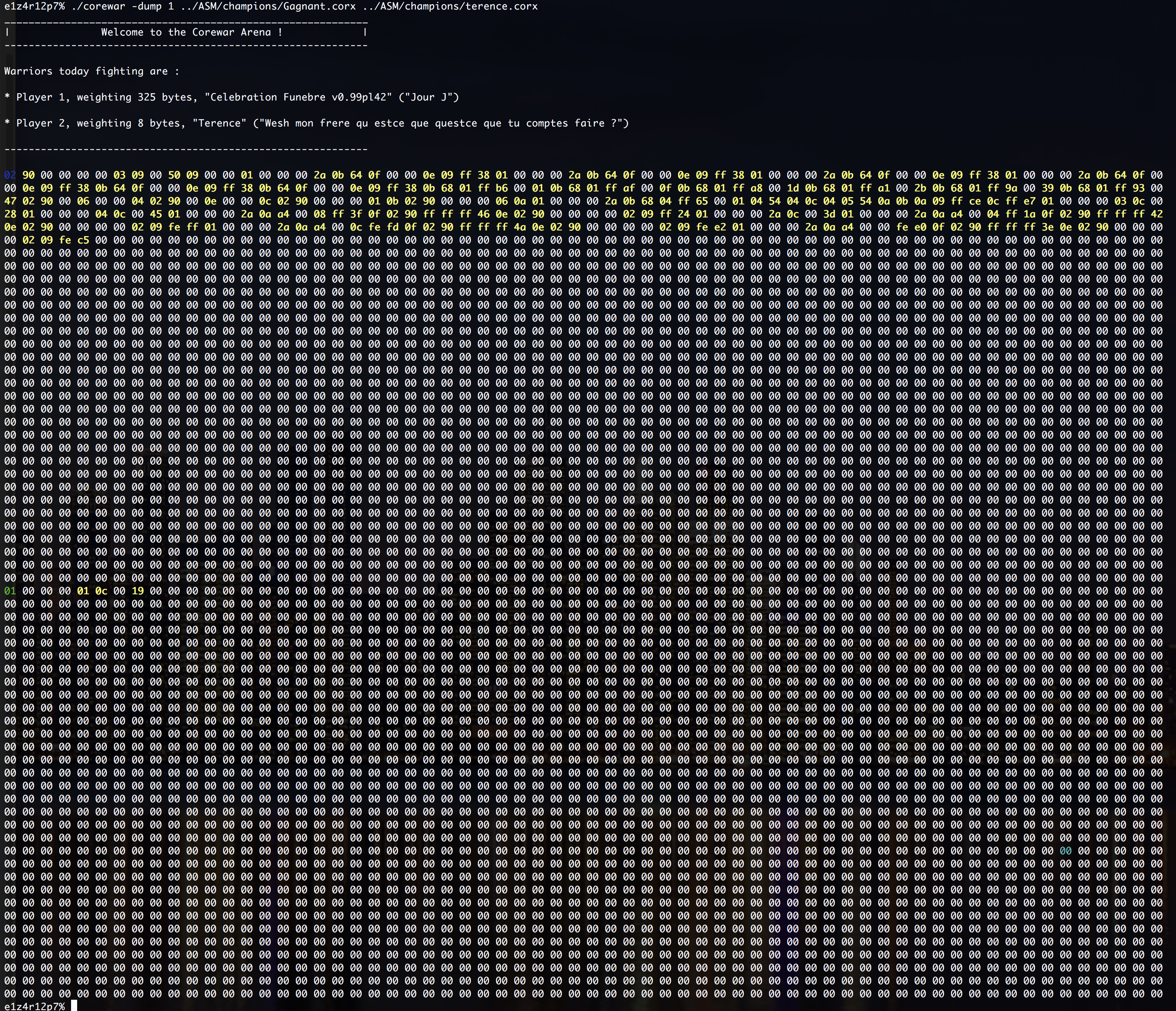Click the cyan highlighted 00 byte
This screenshot has width=1176, height=1011.
point(1066,850)
